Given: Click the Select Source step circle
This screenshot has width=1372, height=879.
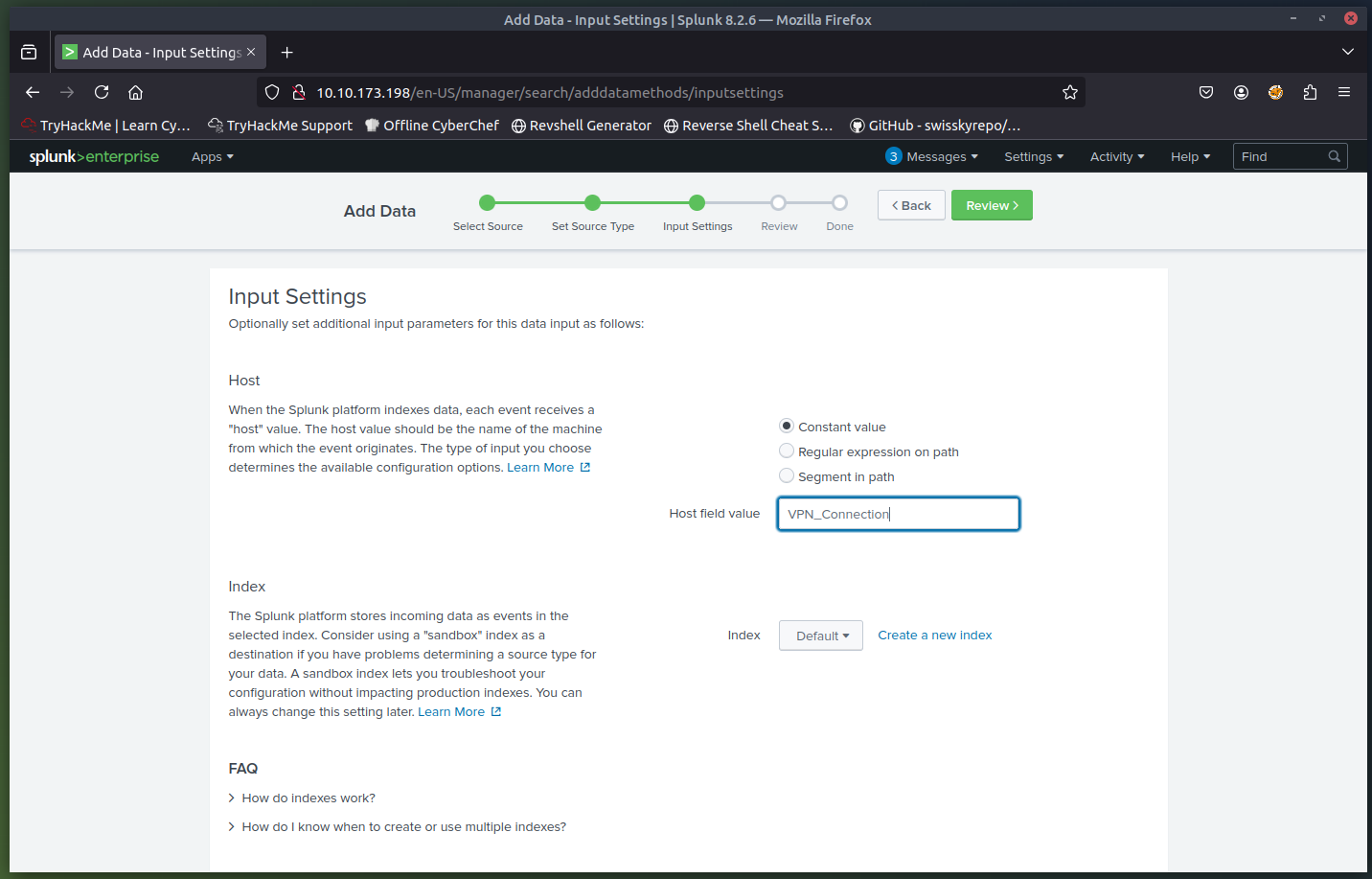Looking at the screenshot, I should point(487,202).
